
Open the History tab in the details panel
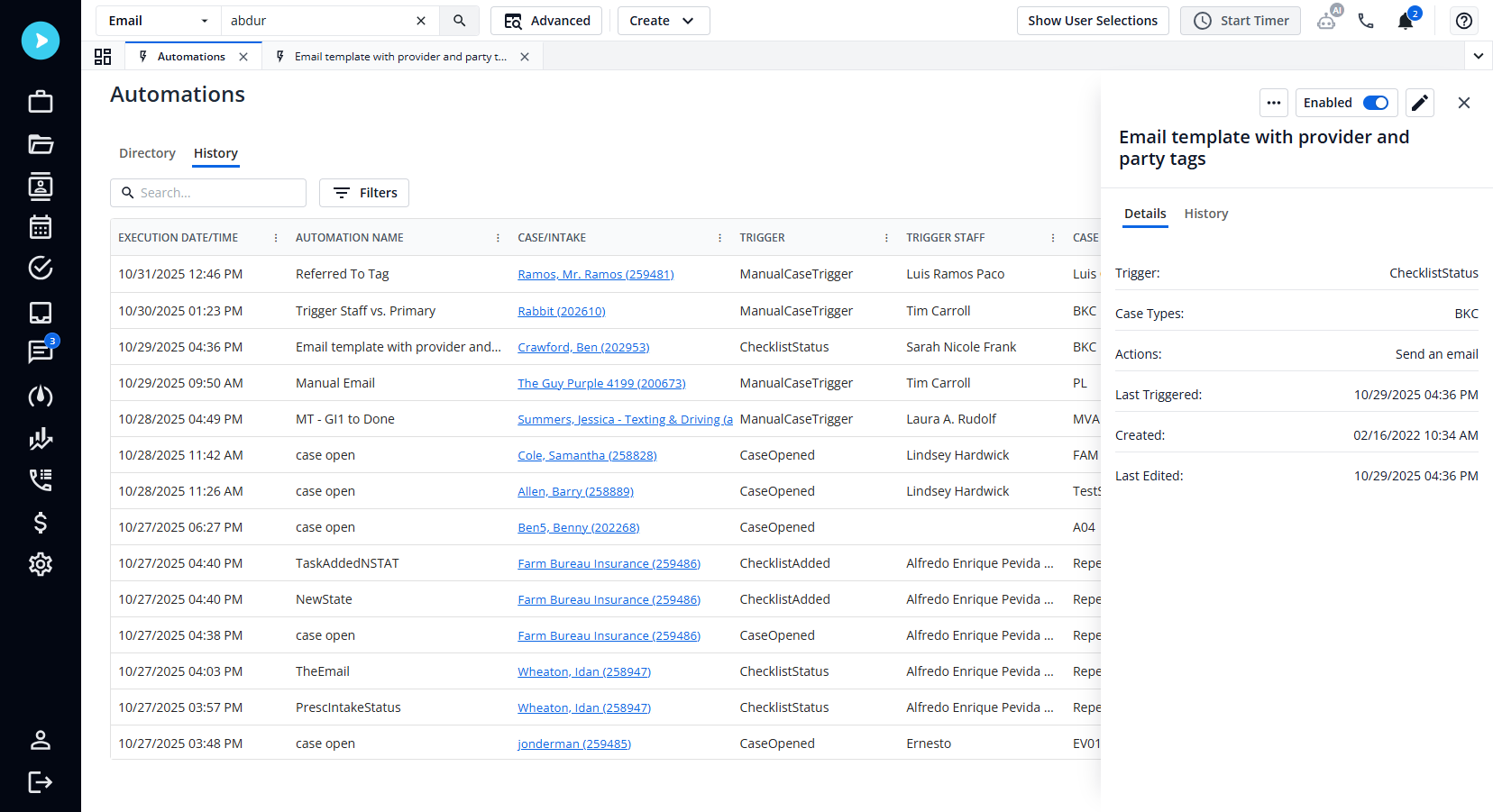pyautogui.click(x=1206, y=214)
